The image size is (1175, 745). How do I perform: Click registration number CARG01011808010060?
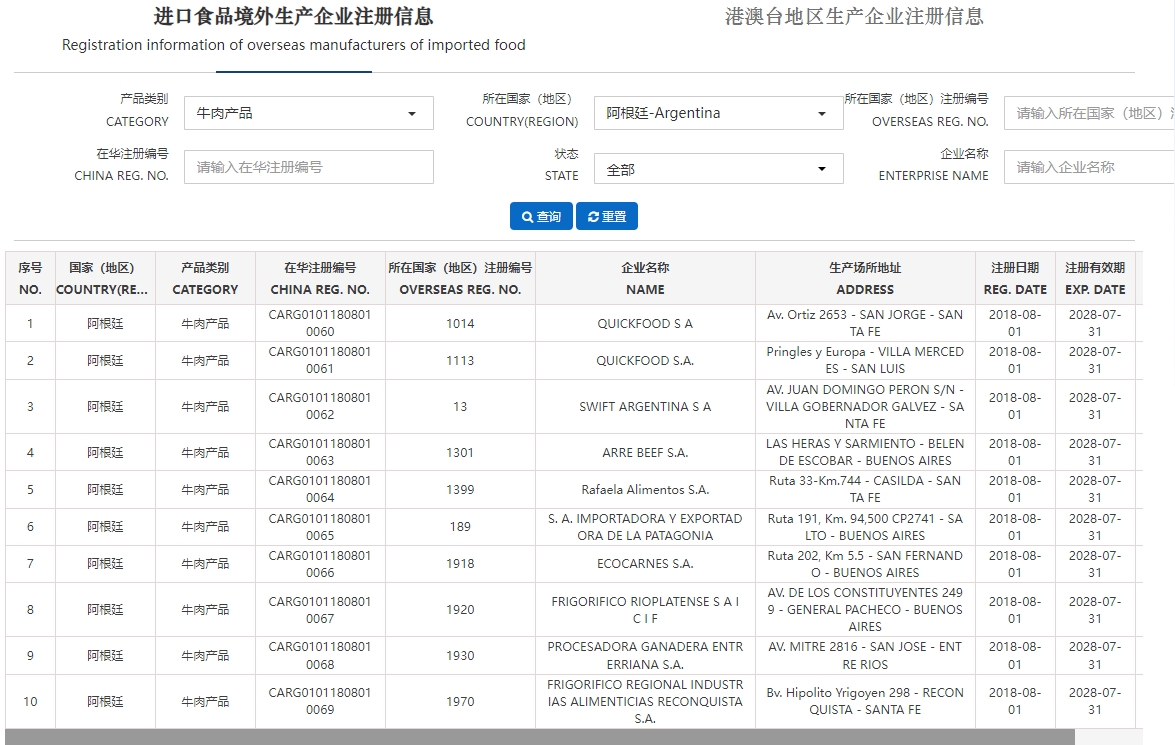pyautogui.click(x=321, y=323)
